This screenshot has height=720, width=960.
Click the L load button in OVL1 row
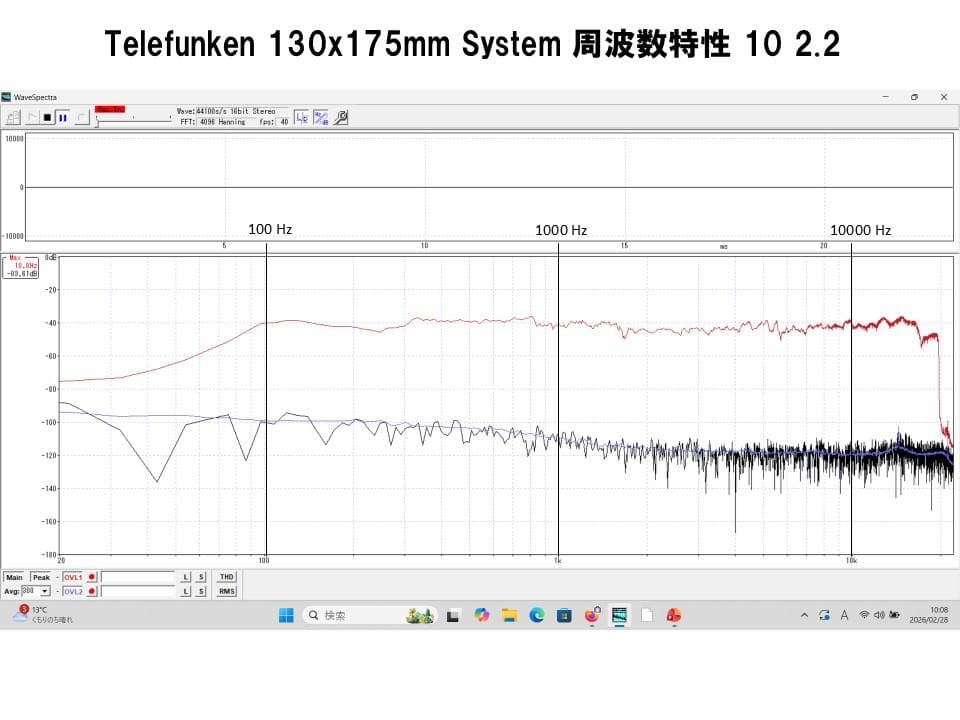[186, 577]
